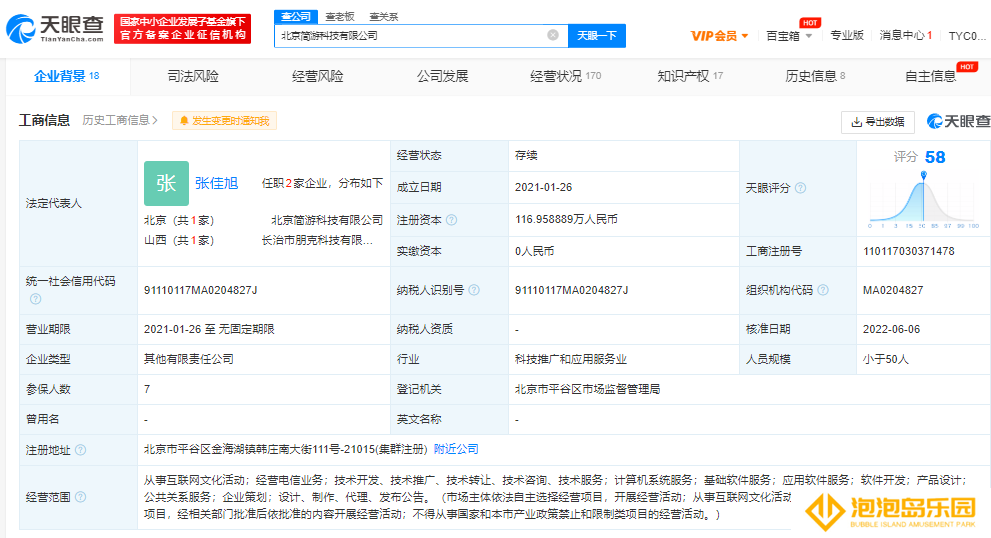This screenshot has width=991, height=538.
Task: Open the 历史信息 tab
Action: coord(815,76)
